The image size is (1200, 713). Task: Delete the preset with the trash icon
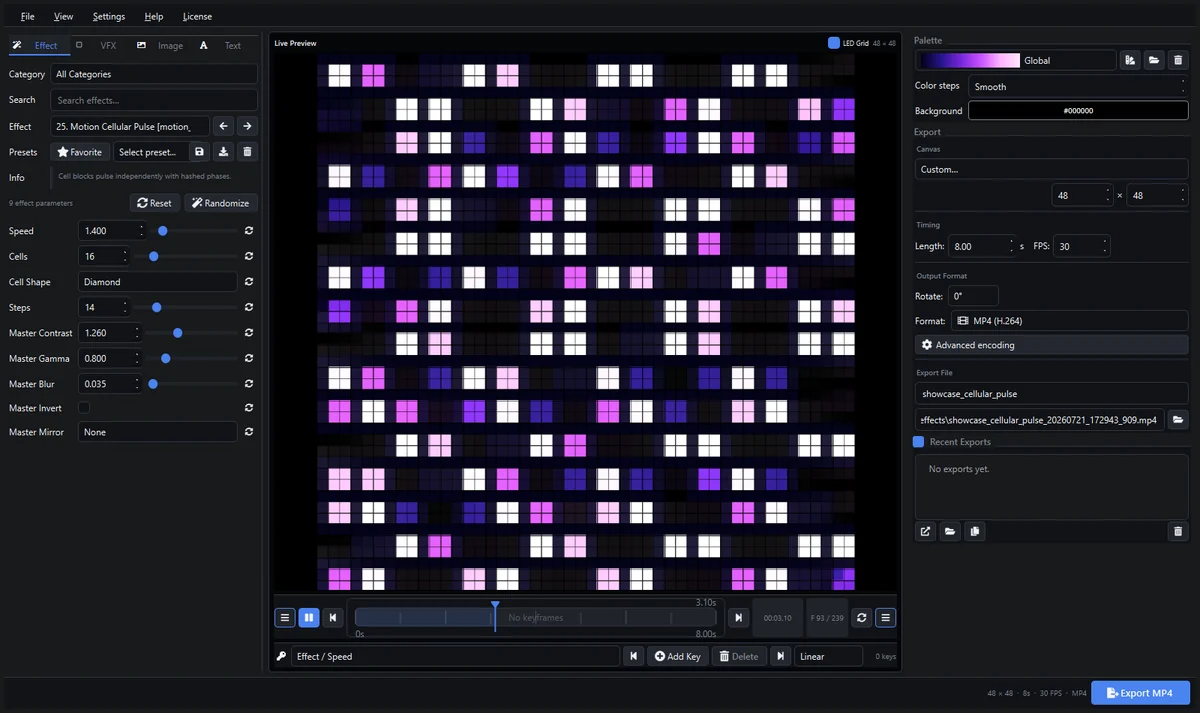click(x=248, y=152)
